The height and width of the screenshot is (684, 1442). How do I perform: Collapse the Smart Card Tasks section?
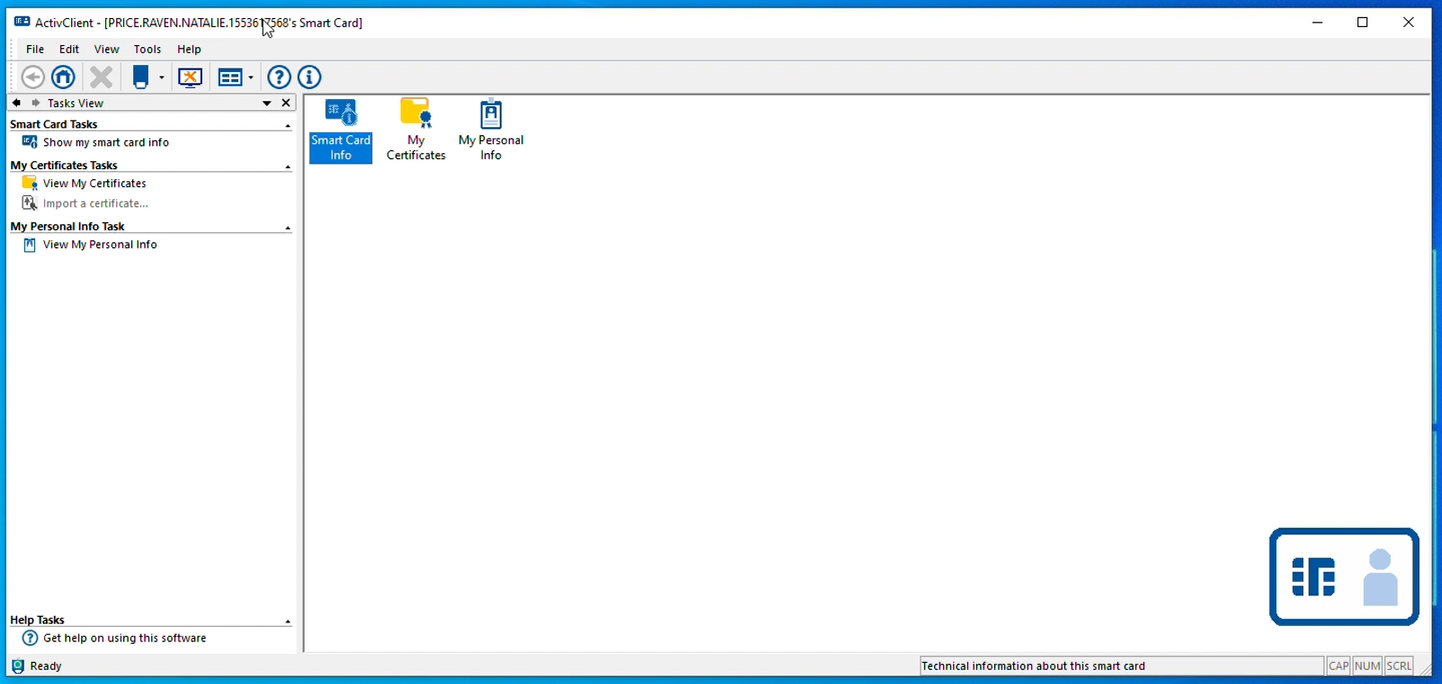pos(288,124)
